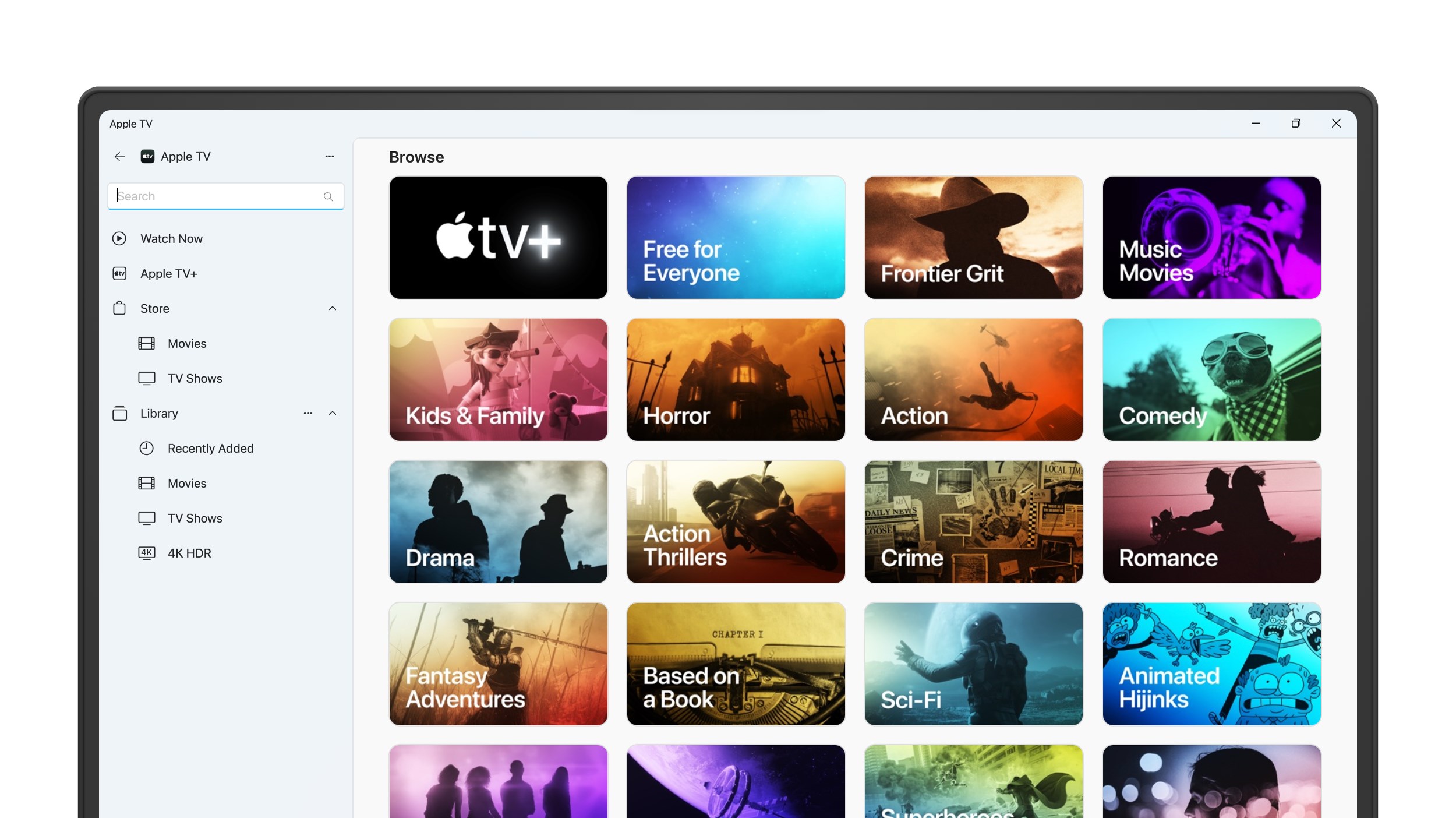The image size is (1456, 818).
Task: Click the more options ellipsis button
Action: pos(329,156)
